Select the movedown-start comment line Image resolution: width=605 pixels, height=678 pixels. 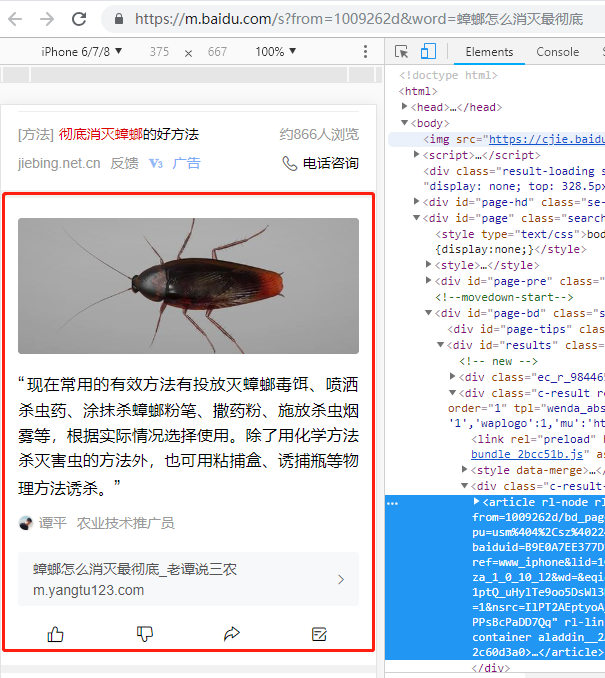click(x=504, y=297)
